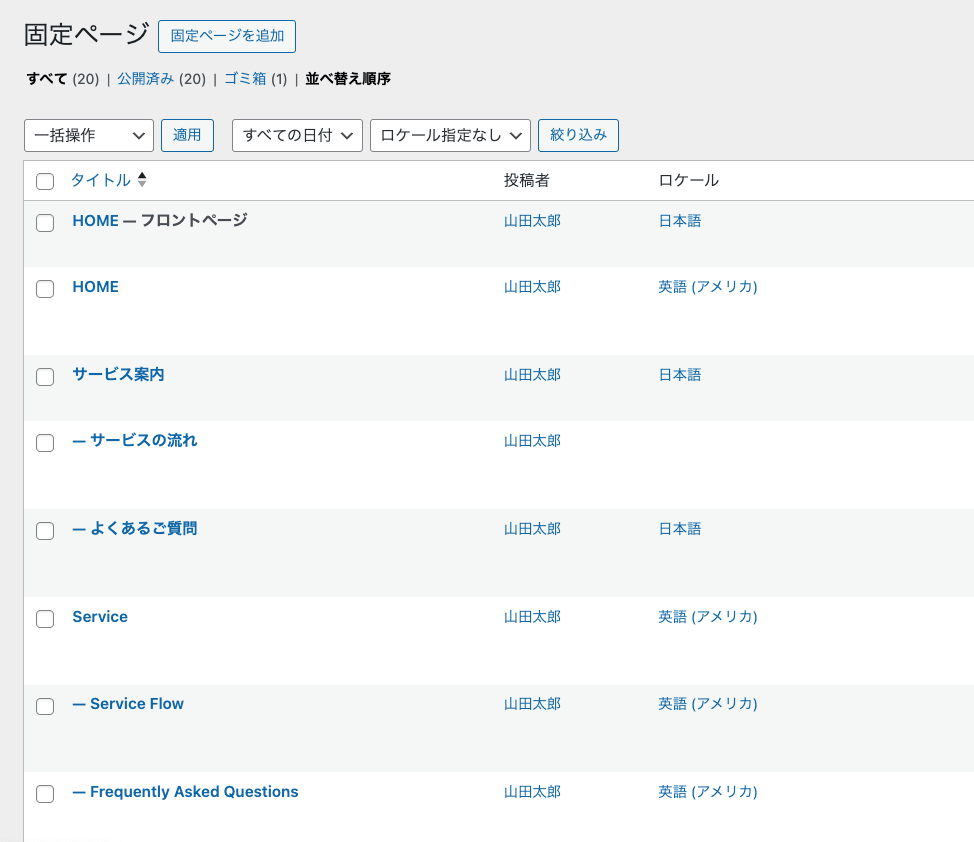Viewport: 974px width, 842px height.
Task: Click the 固定ページを追加 button
Action: coord(227,36)
